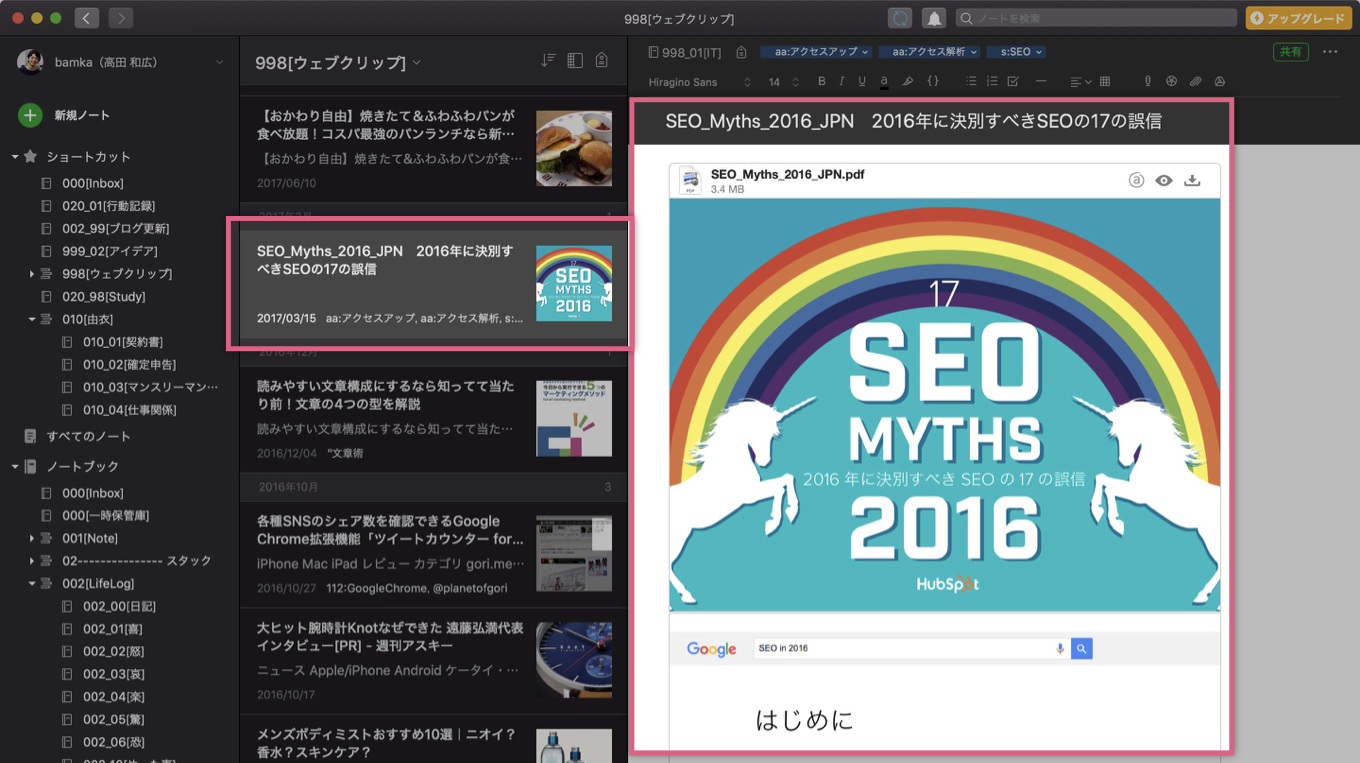The width and height of the screenshot is (1360, 763).
Task: Open the ツイートカウンター Chrome拡張機能 note
Action: pyautogui.click(x=434, y=552)
